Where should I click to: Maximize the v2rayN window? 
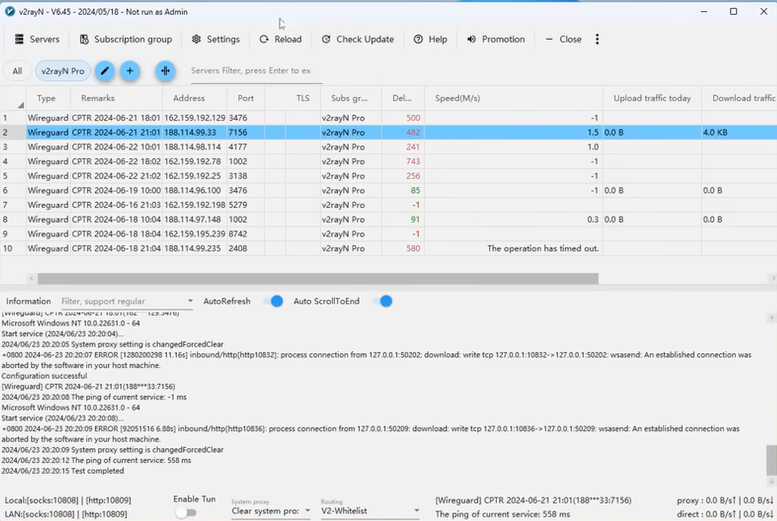click(x=733, y=11)
